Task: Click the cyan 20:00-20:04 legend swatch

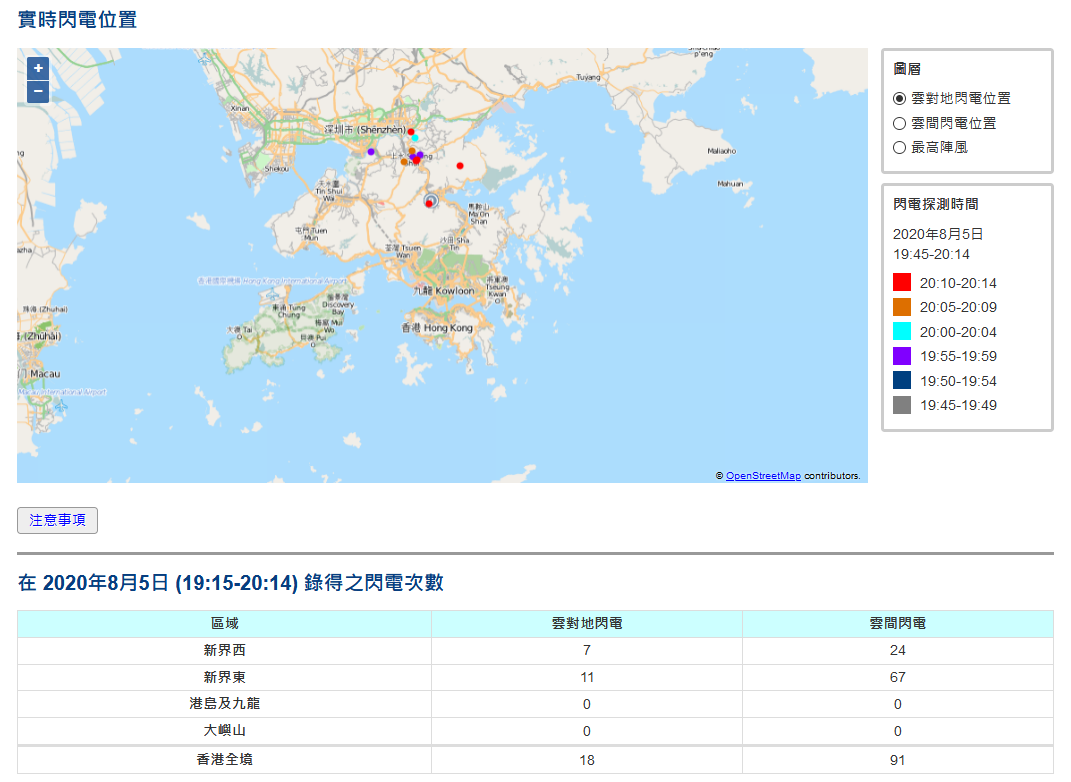Action: tap(902, 332)
